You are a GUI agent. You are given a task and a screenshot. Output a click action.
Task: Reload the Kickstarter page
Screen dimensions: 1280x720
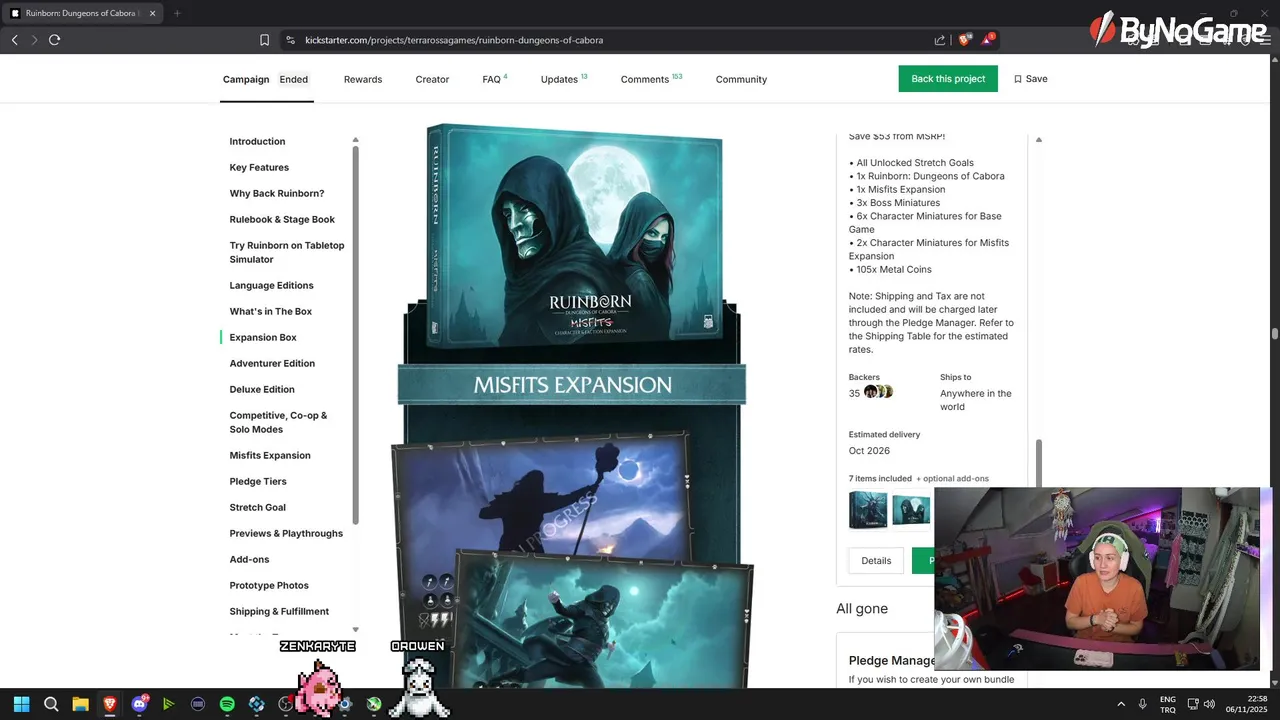(54, 40)
